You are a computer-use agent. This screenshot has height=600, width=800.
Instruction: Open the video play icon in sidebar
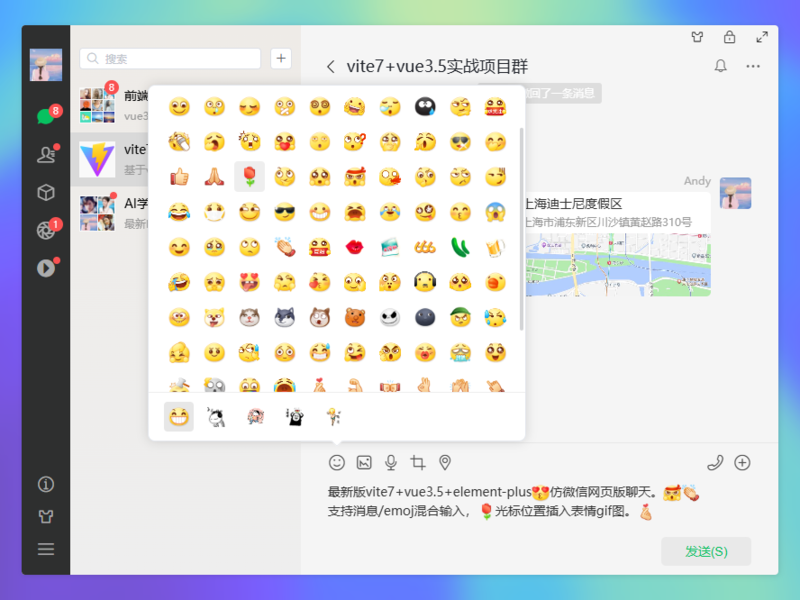46,268
